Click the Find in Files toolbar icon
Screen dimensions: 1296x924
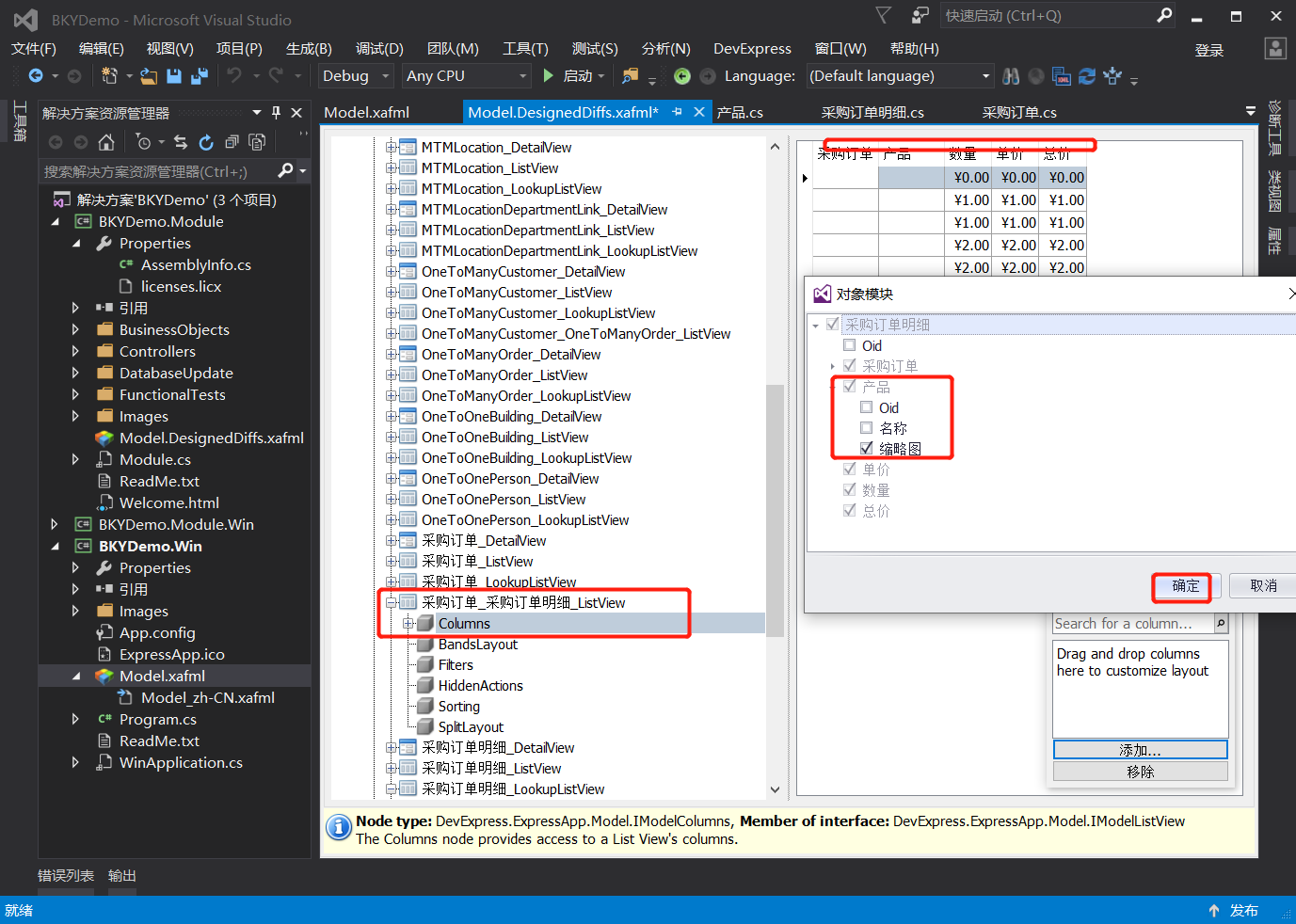[631, 76]
